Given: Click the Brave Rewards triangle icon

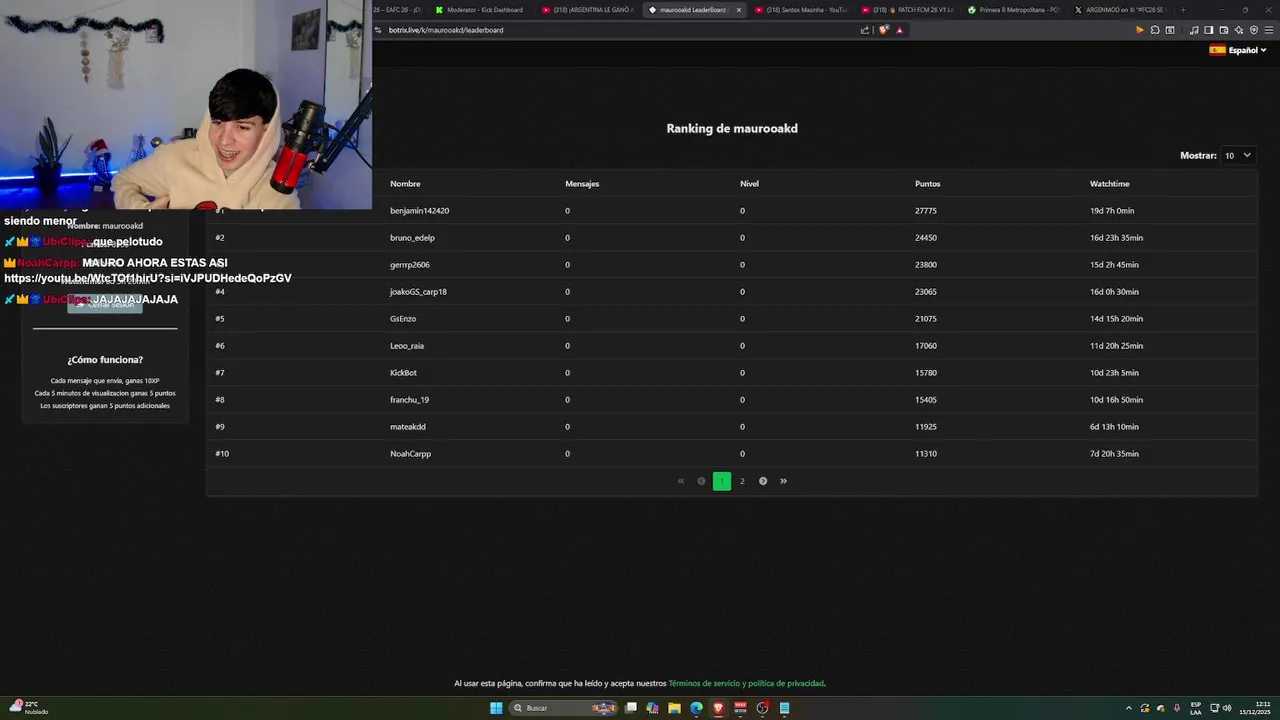Looking at the screenshot, I should pos(900,30).
